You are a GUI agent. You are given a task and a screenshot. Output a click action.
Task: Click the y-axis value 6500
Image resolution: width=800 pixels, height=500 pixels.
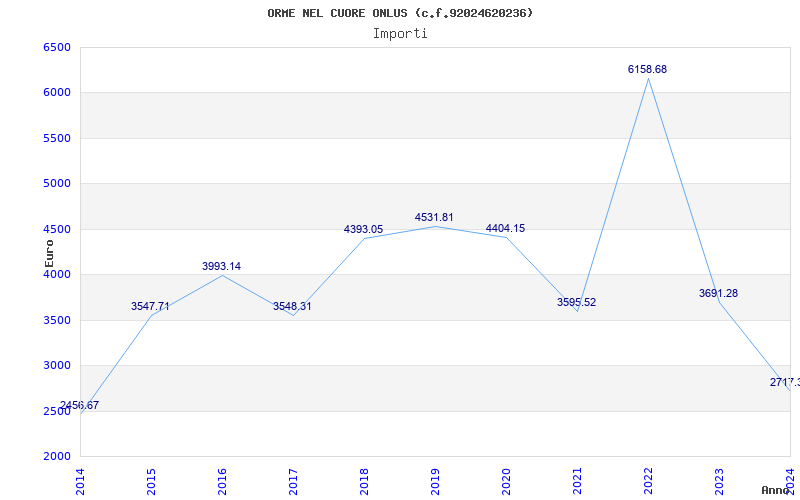(x=57, y=47)
